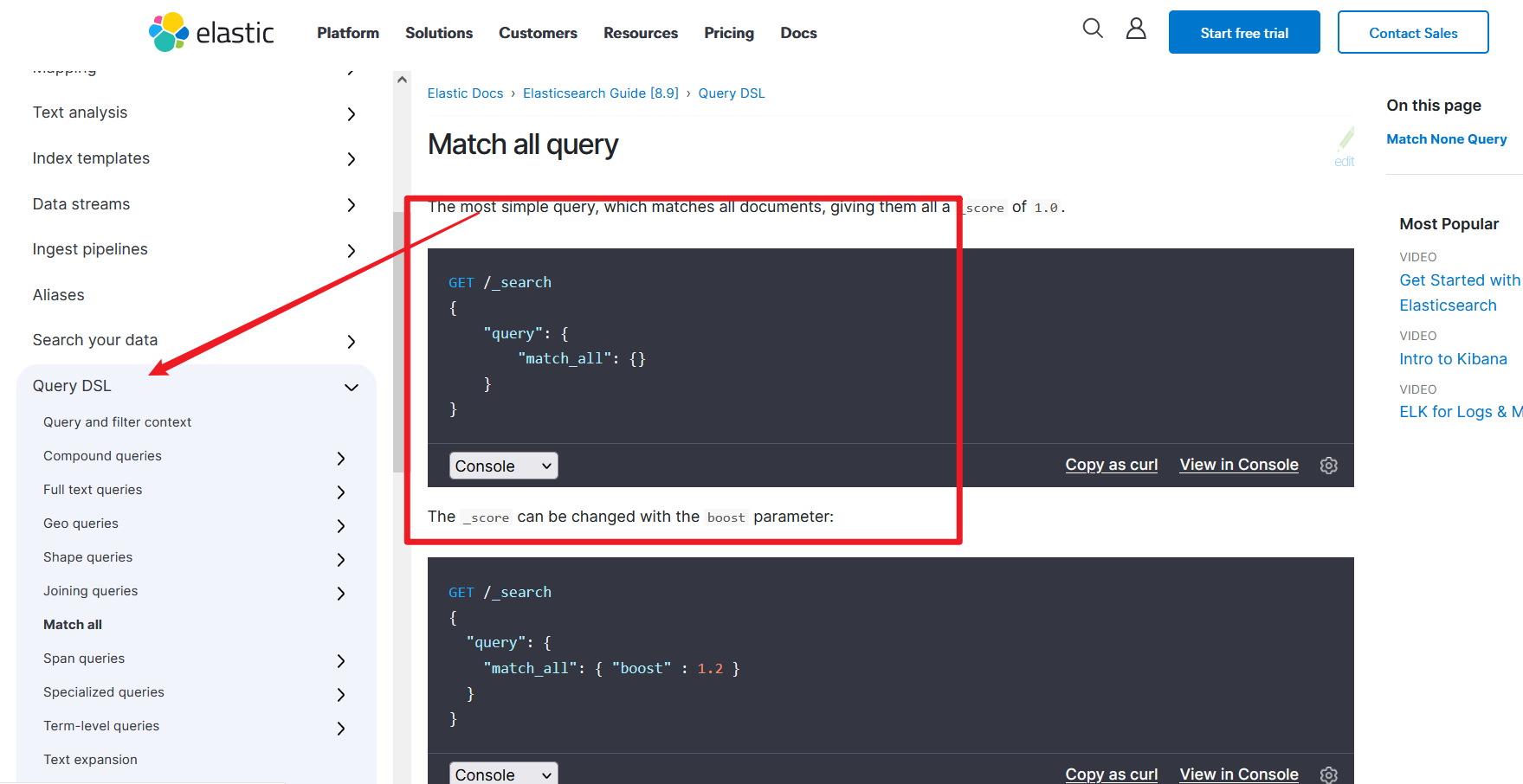Select Query and filter context item
The image size is (1523, 784).
coord(117,422)
